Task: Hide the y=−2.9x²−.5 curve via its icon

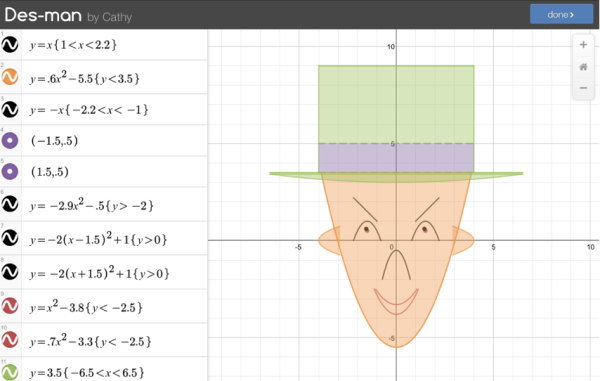Action: tap(10, 204)
